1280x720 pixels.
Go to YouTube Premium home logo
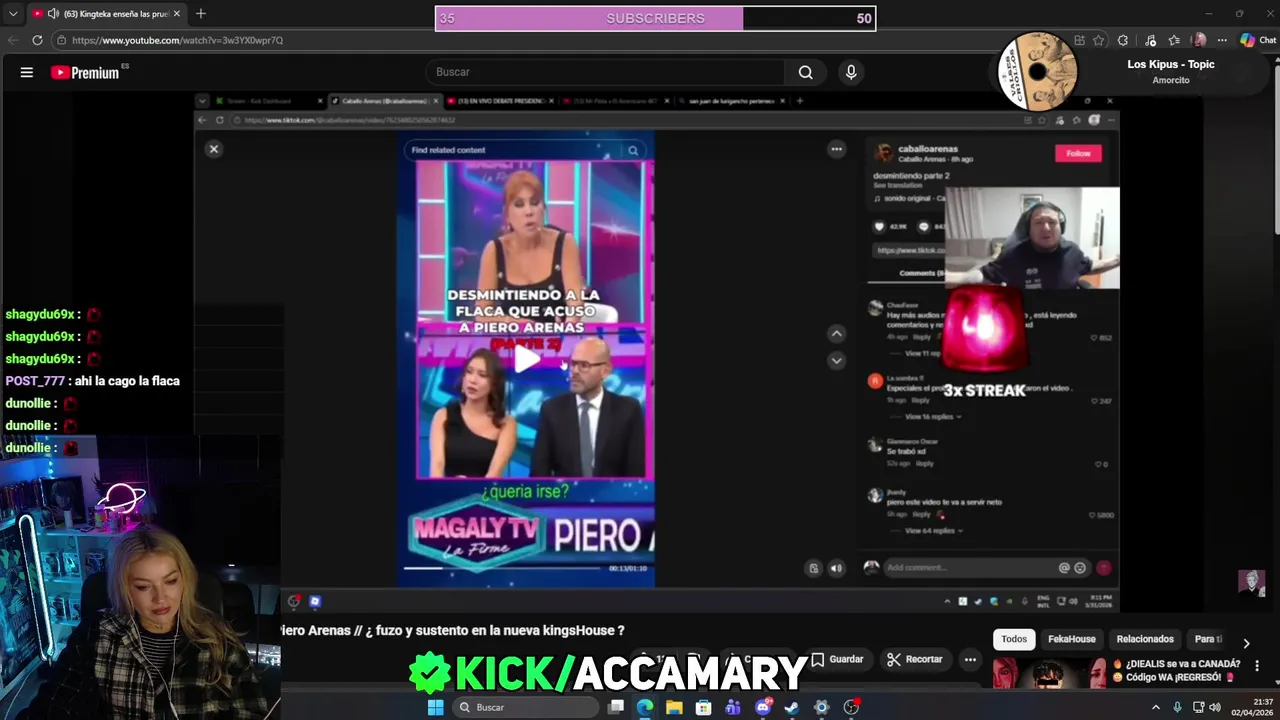pyautogui.click(x=85, y=72)
